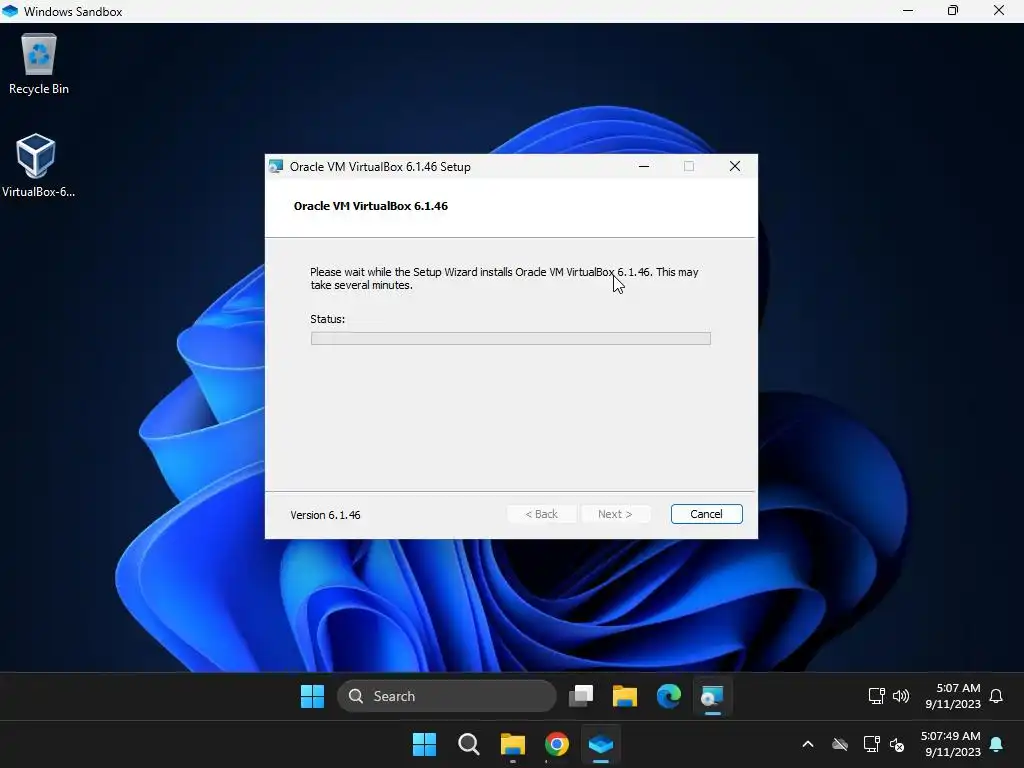Image resolution: width=1024 pixels, height=768 pixels.
Task: Open Google Chrome on host taskbar
Action: (556, 744)
